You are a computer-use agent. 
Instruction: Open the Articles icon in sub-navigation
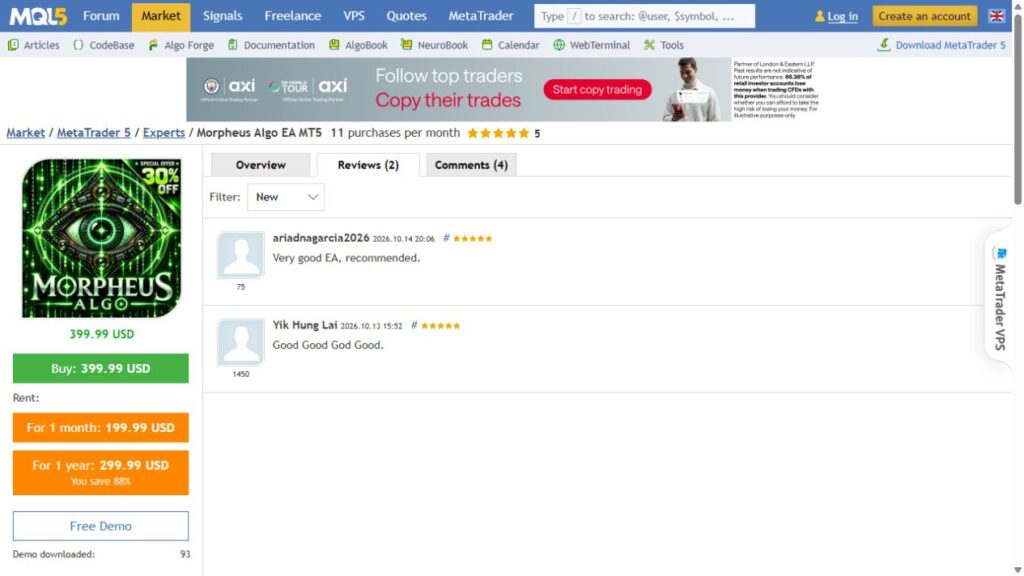pos(13,45)
